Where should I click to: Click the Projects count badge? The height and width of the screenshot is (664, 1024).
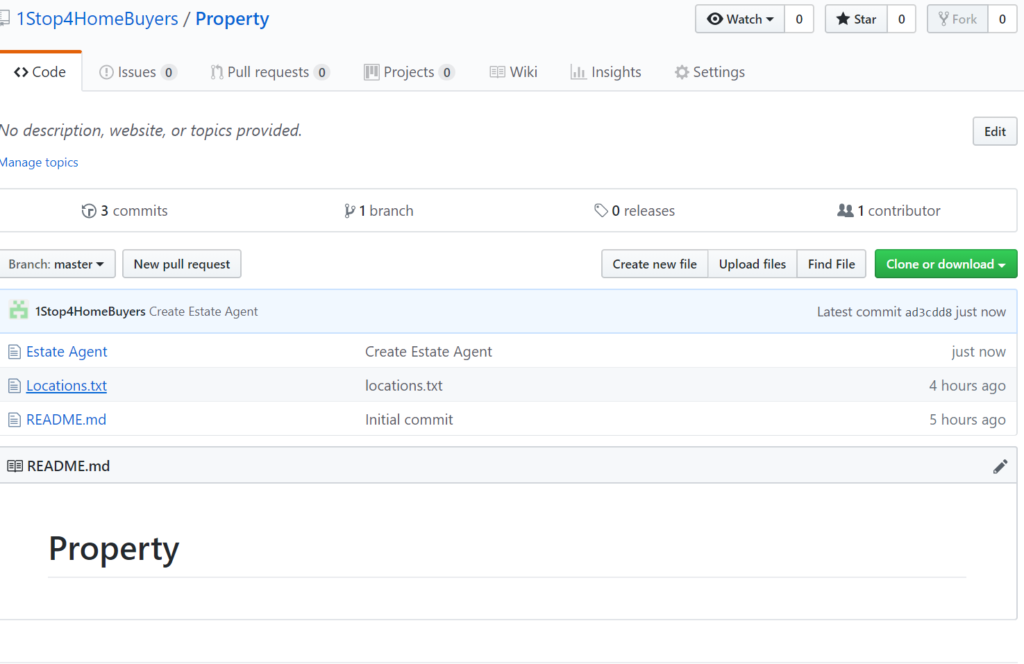(447, 72)
